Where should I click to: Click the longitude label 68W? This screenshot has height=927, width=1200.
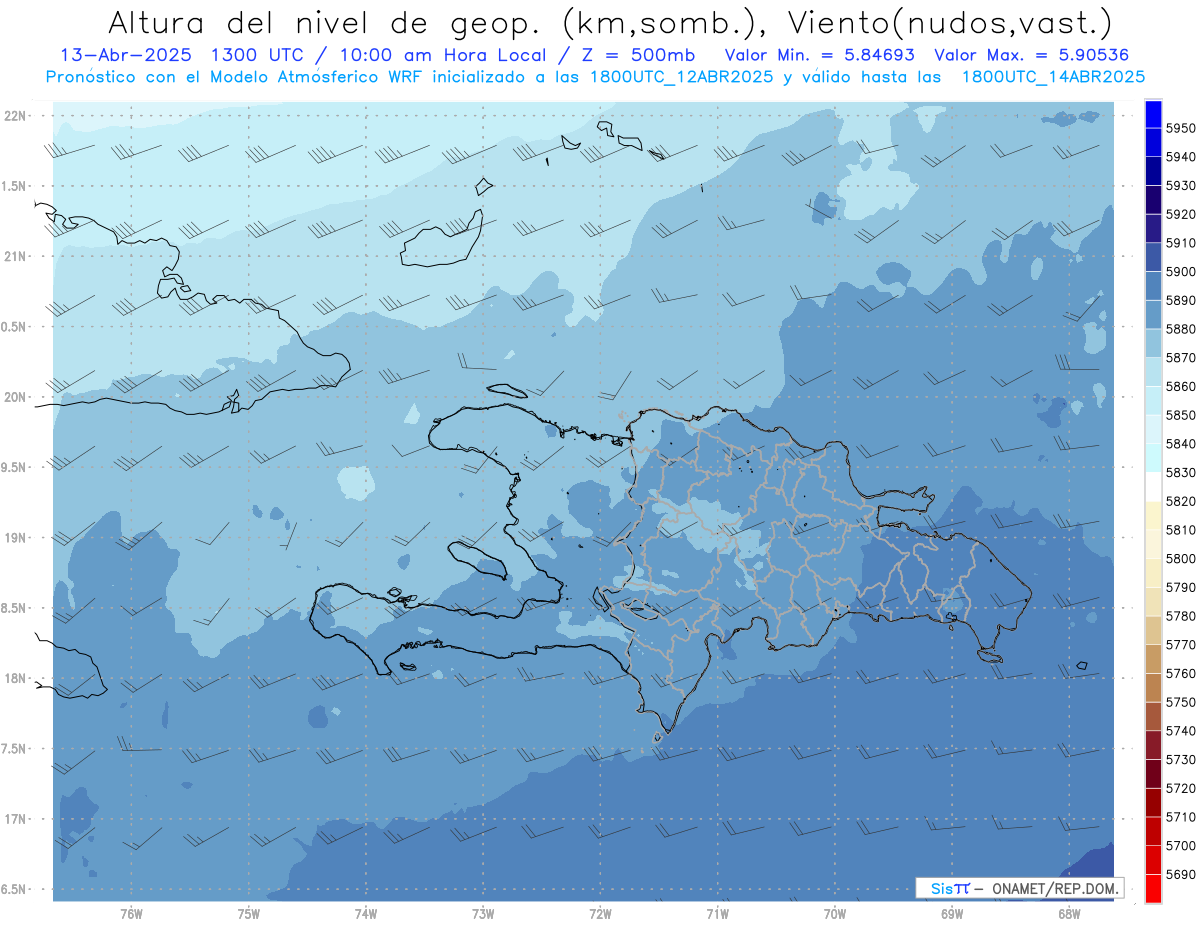[x=1069, y=914]
